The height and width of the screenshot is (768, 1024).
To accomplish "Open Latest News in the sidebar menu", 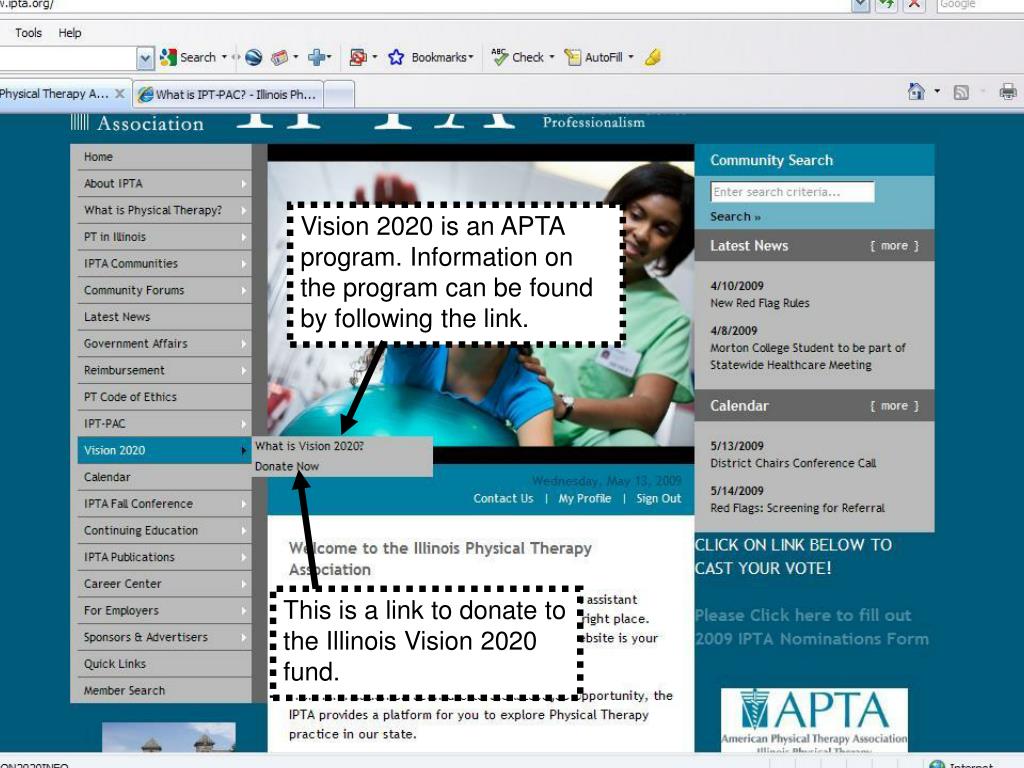I will 165,317.
